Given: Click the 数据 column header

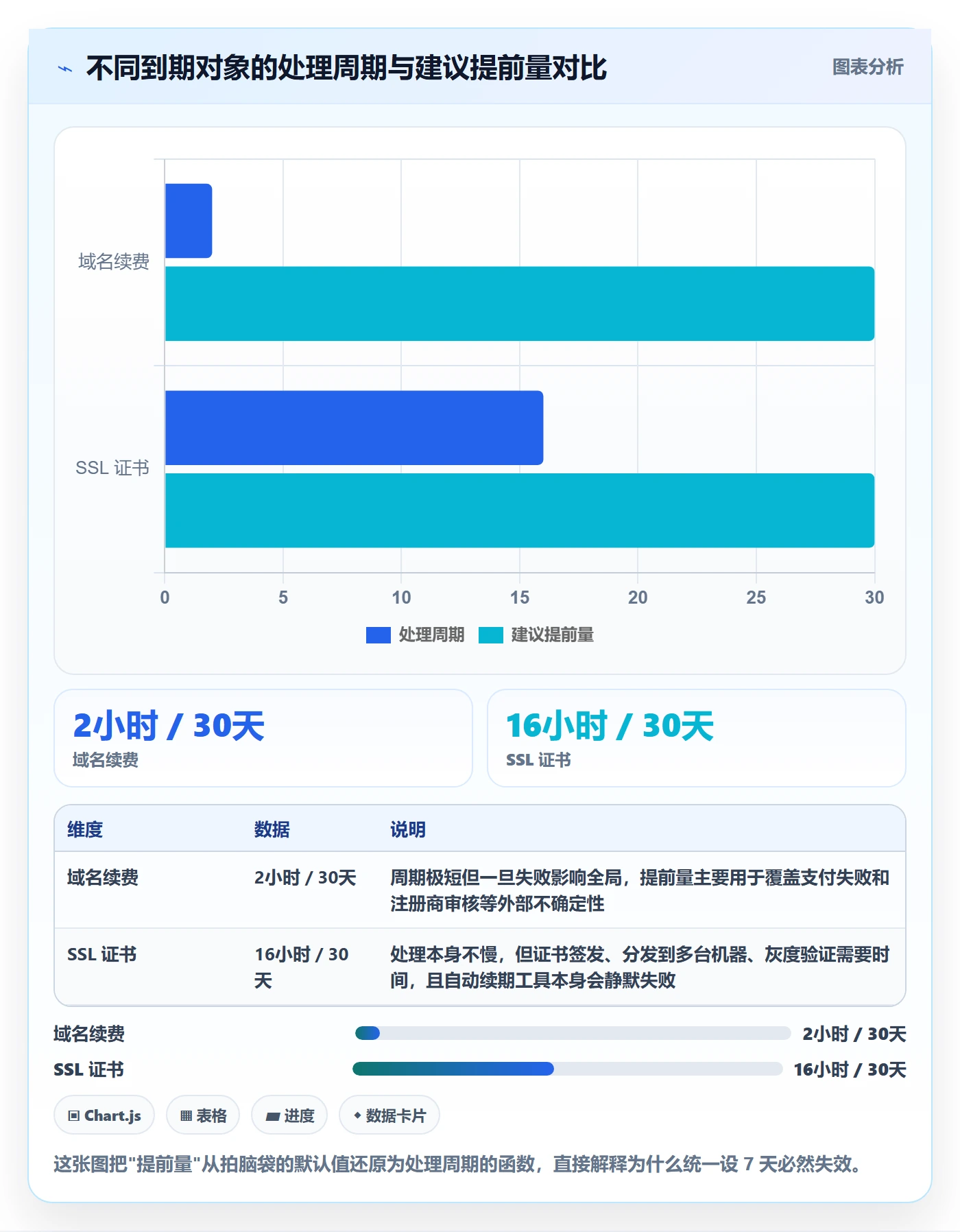Looking at the screenshot, I should 272,829.
